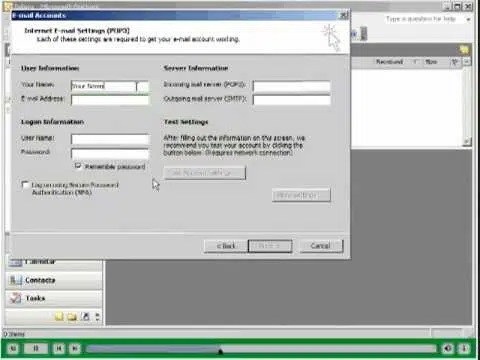
Task: Close the E-mail Accounts dialog with X
Action: coord(343,15)
